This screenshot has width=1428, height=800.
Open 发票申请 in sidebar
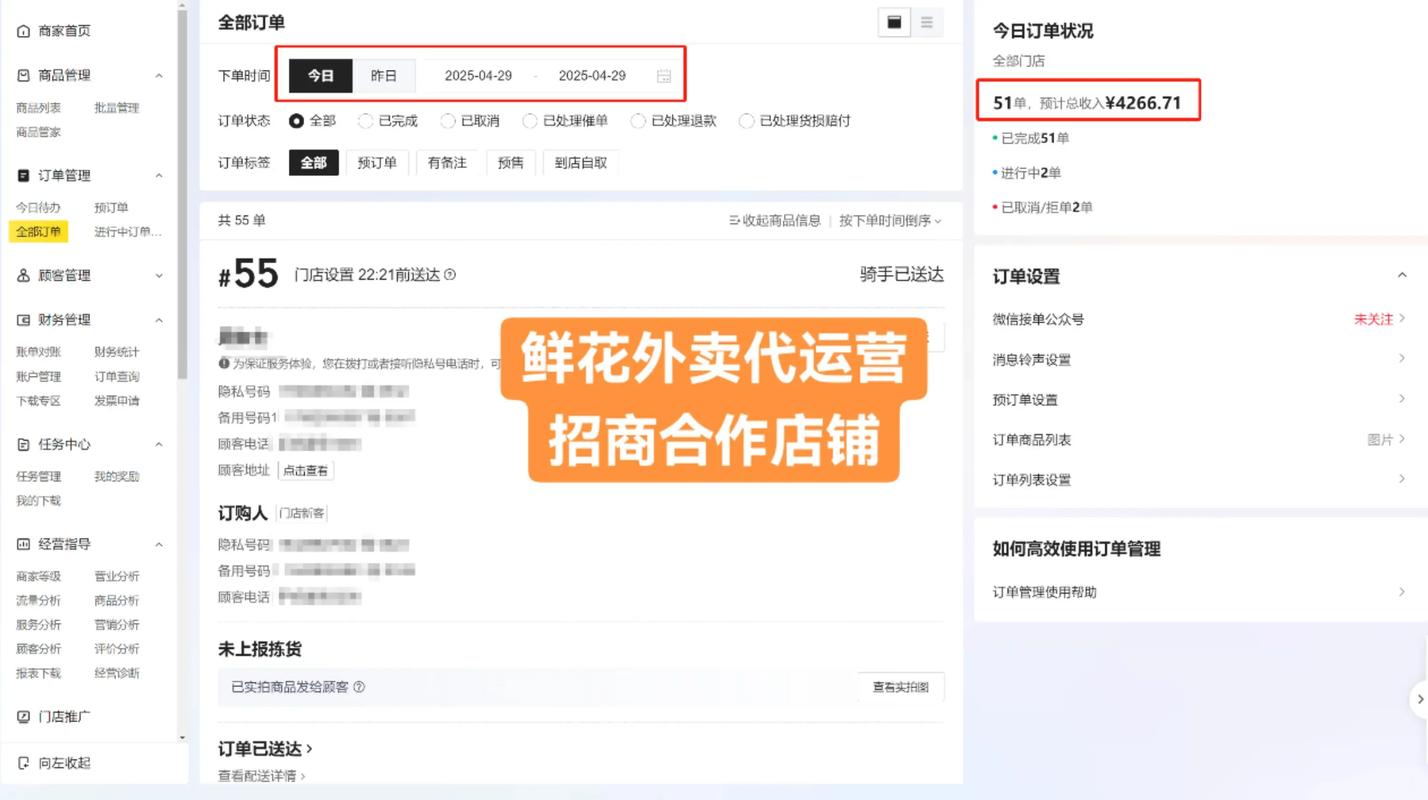click(x=117, y=401)
